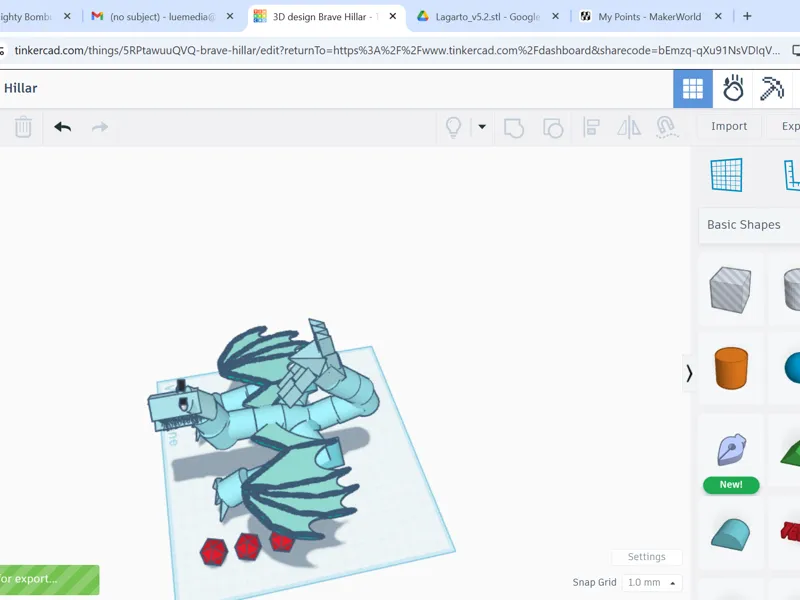Select the middle red polyhedron shape

coord(247,546)
